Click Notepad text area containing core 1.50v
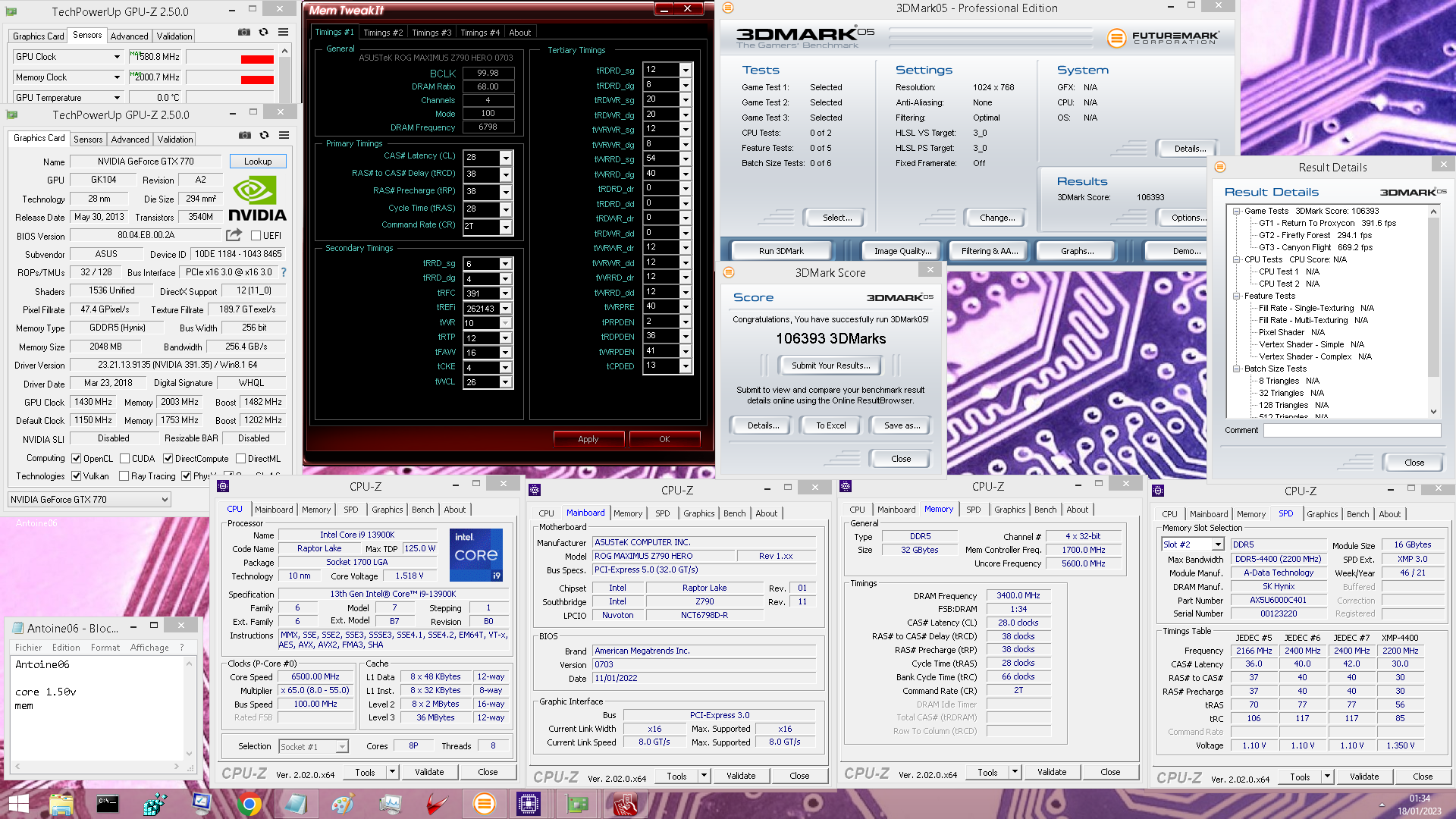The image size is (1456, 819). point(97,708)
